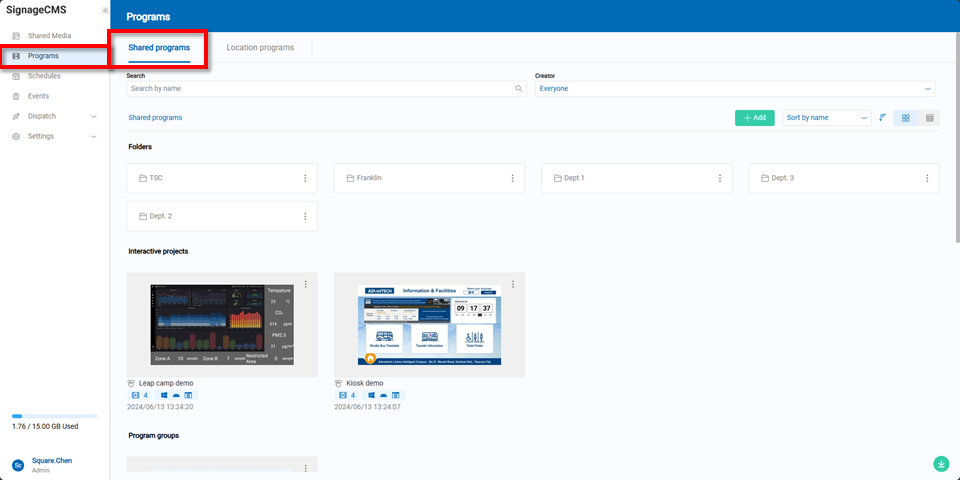960x480 pixels.
Task: Switch to Location programs tab
Action: (x=260, y=48)
